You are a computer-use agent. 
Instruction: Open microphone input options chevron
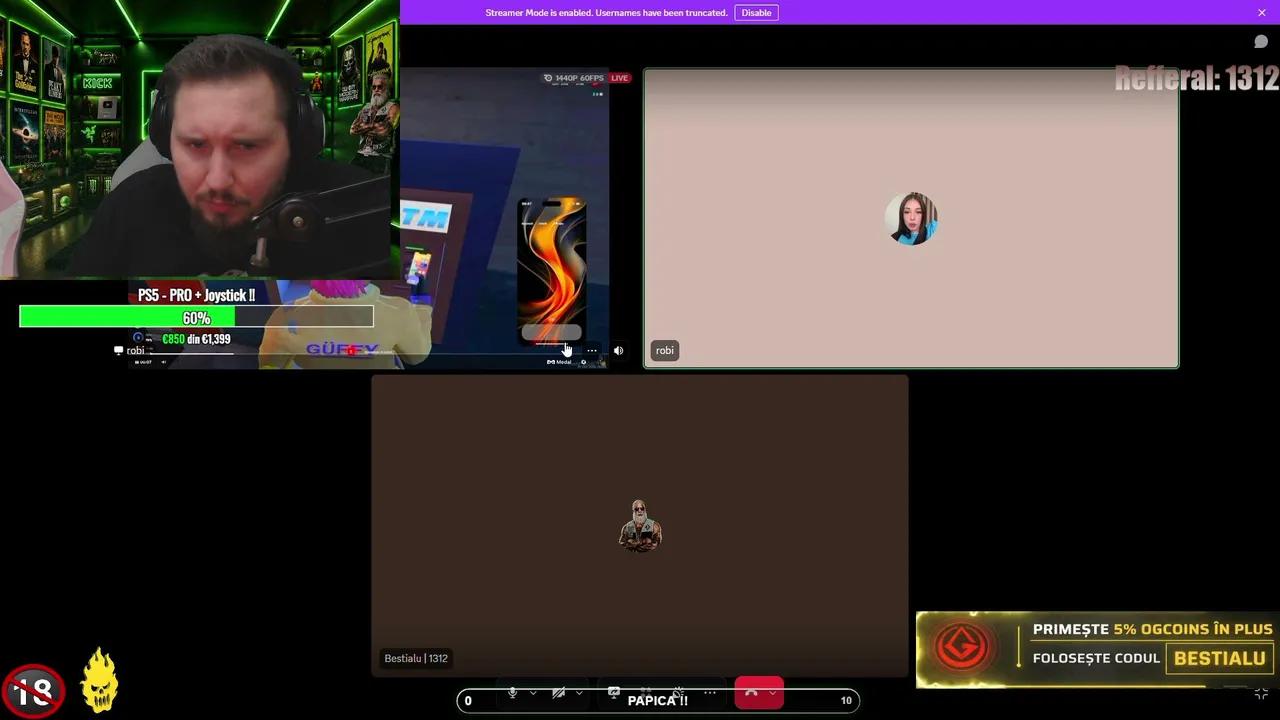(533, 693)
